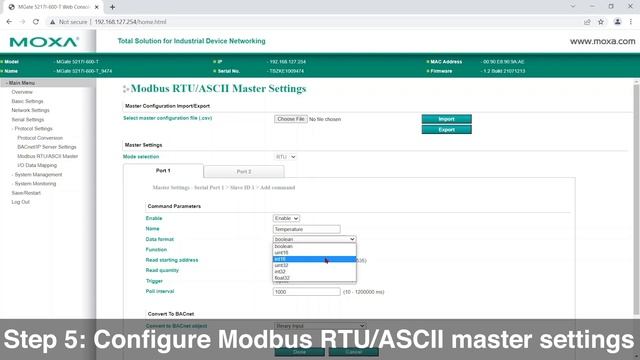Screen dimensions: 640x360
Task: Select uint16 in the data format list
Action: (314, 253)
